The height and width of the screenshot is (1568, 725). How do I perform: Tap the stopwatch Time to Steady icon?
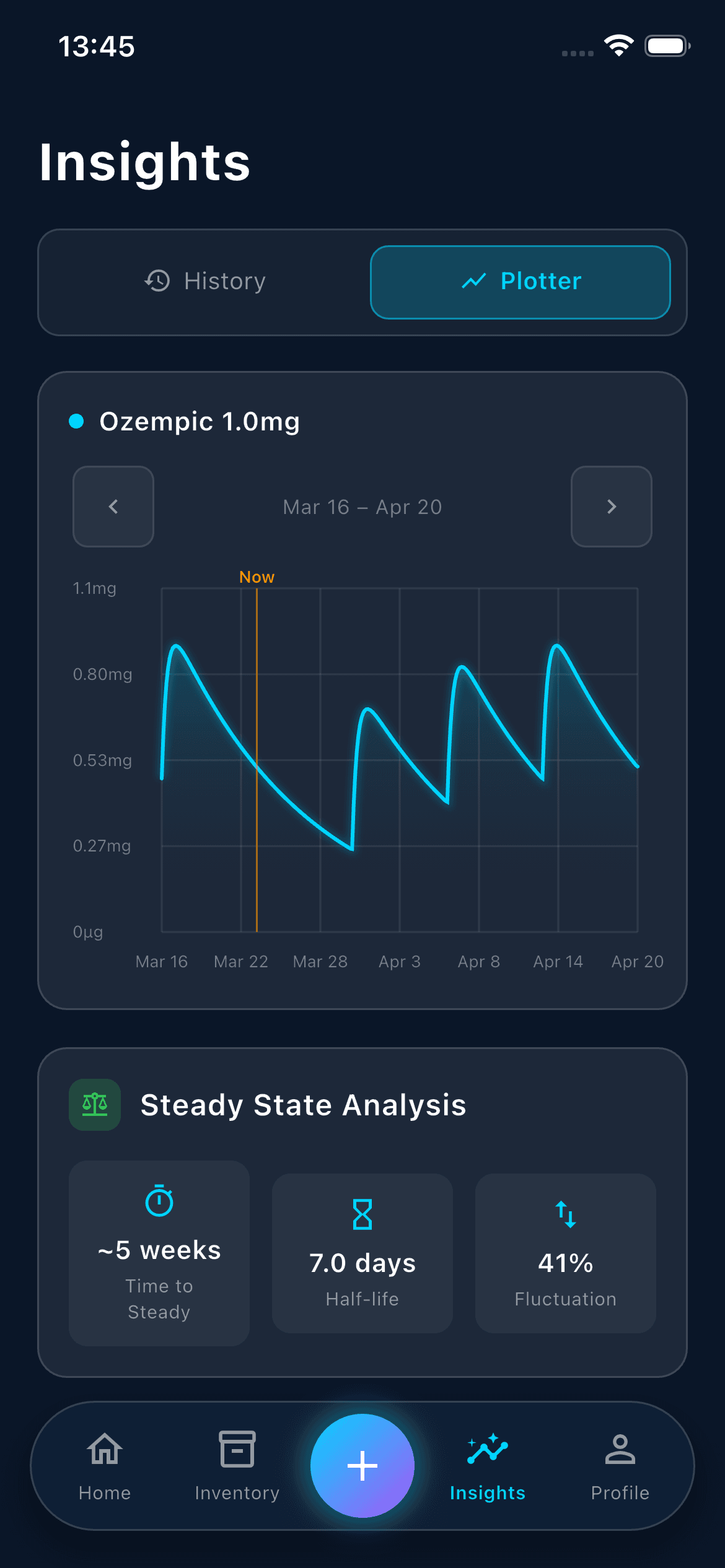pyautogui.click(x=159, y=1201)
